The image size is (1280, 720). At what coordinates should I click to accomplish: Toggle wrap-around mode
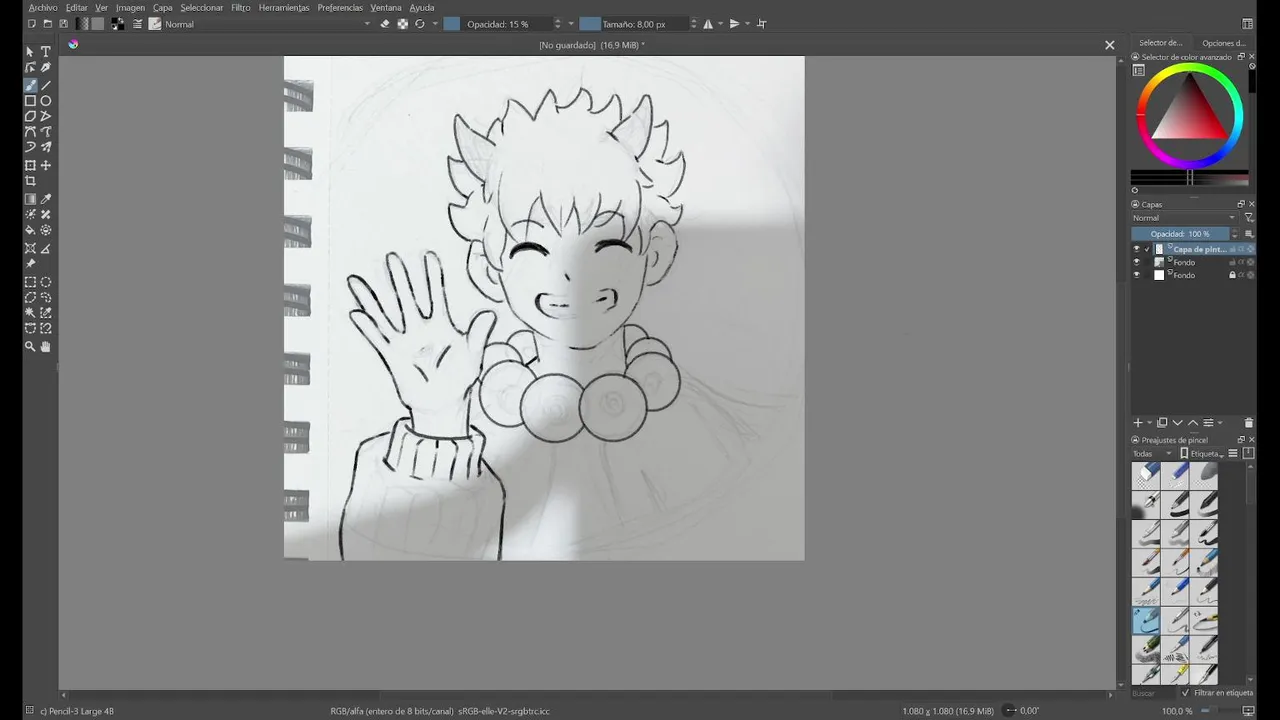click(762, 23)
